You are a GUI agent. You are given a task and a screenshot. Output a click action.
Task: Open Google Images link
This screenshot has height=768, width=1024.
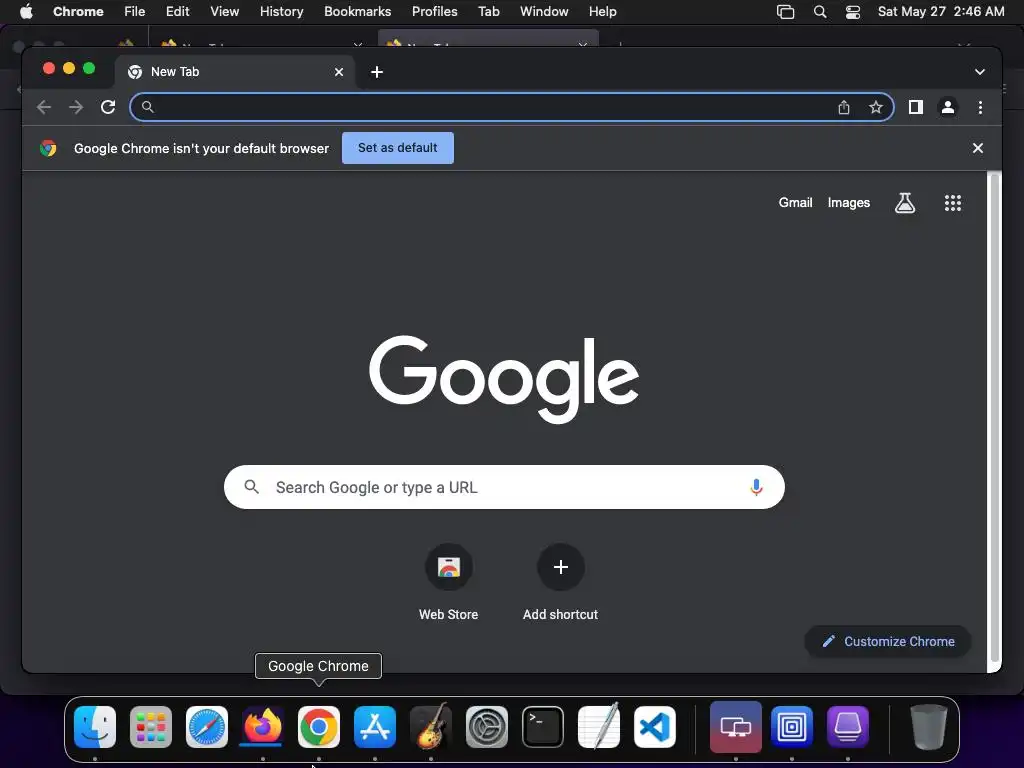click(848, 202)
